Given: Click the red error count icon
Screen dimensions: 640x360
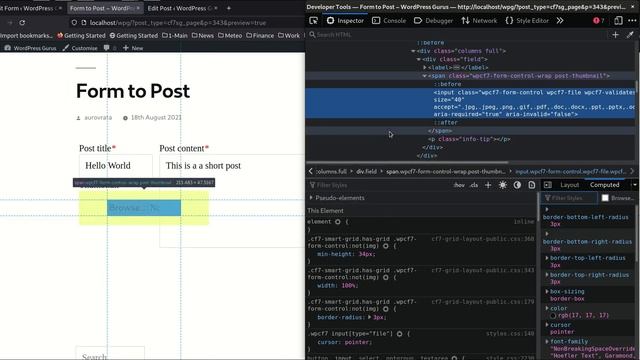Looking at the screenshot, I should point(598,20).
